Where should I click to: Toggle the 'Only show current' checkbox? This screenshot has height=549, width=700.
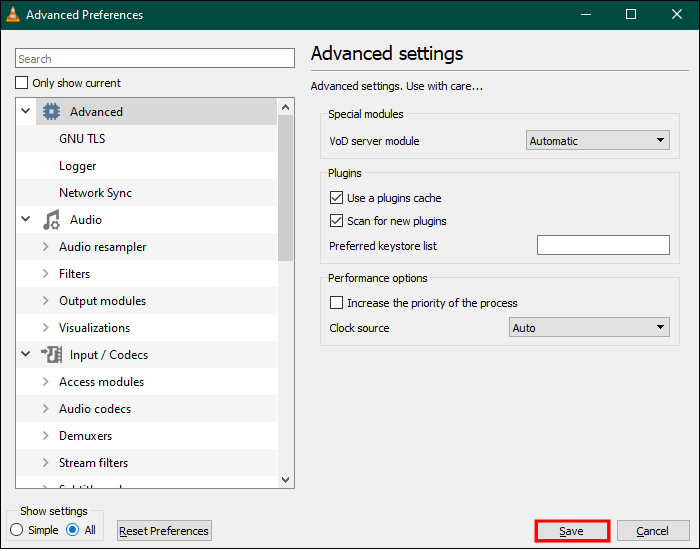pyautogui.click(x=23, y=83)
